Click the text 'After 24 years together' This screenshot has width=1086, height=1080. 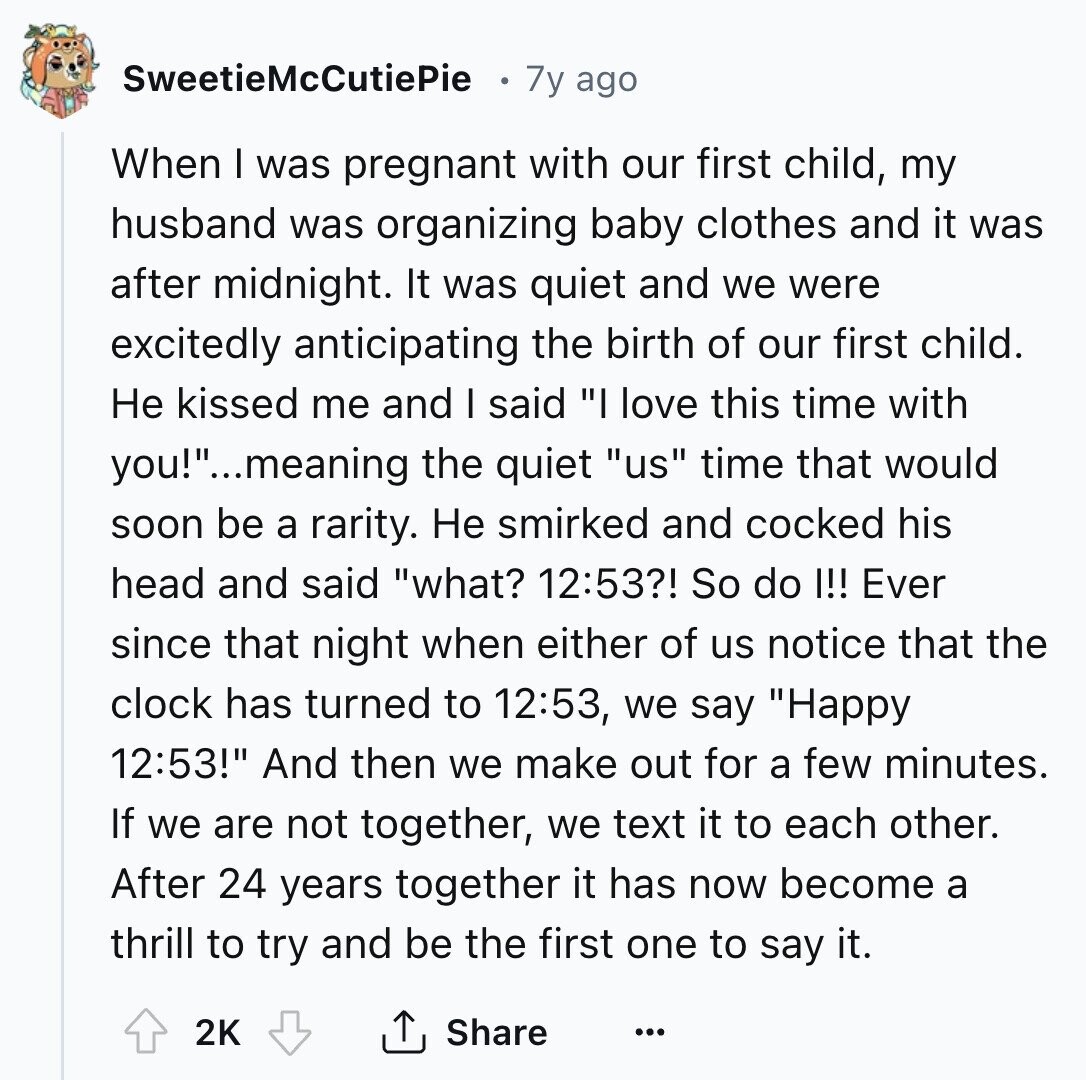point(353,885)
